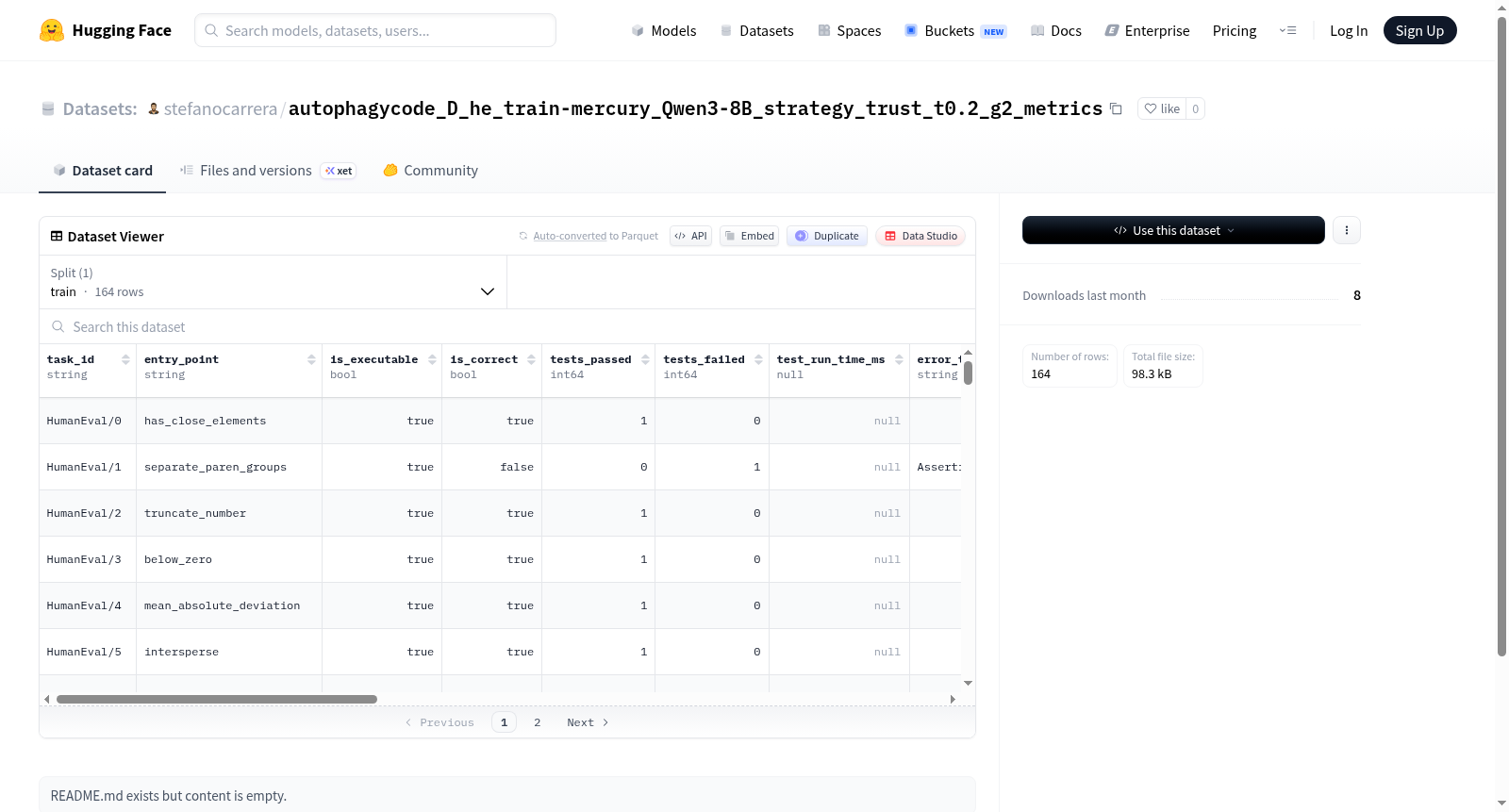Select page 1 of results
This screenshot has width=1509, height=812.
504,722
